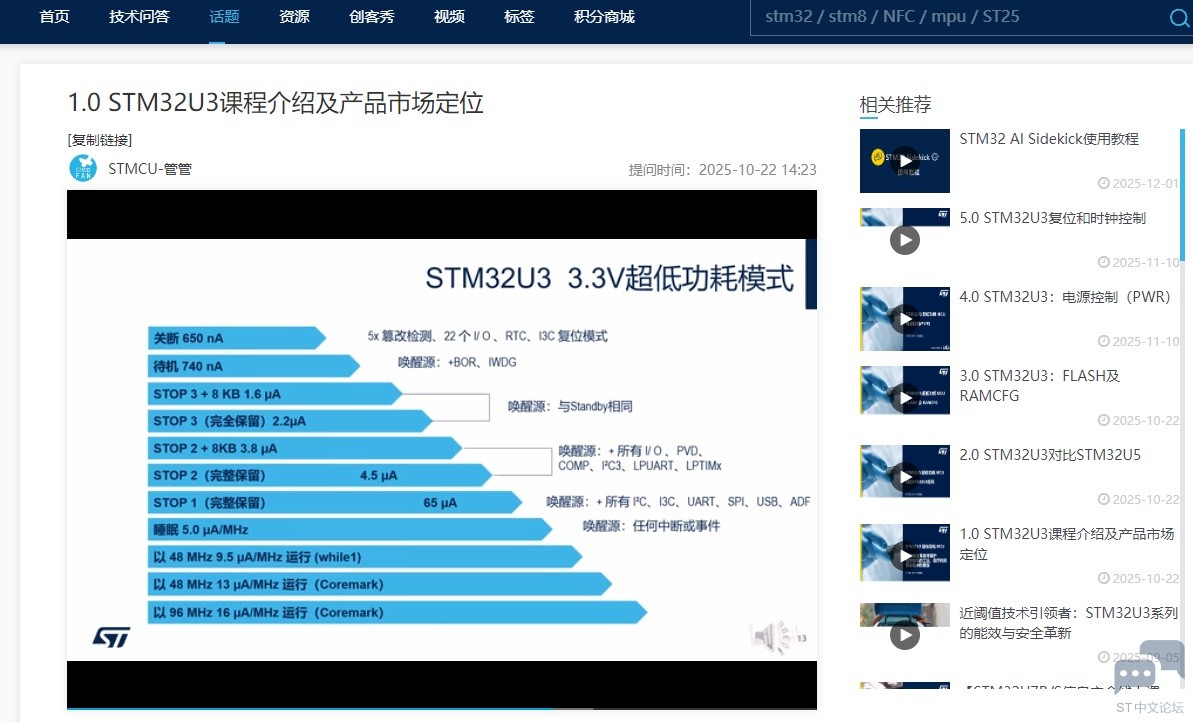Open the 创客秀 navigation item

pos(372,17)
